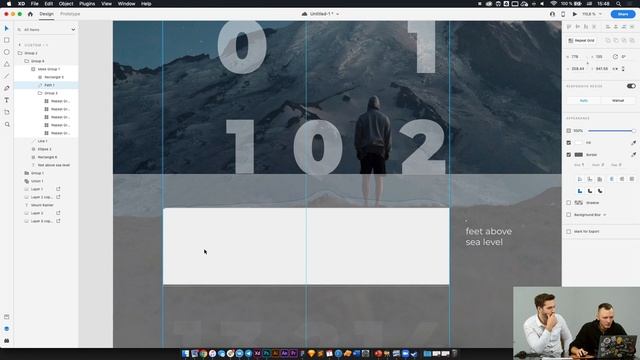Viewport: 640px width, 360px height.
Task: Open the Edit menu
Action: [49, 4]
